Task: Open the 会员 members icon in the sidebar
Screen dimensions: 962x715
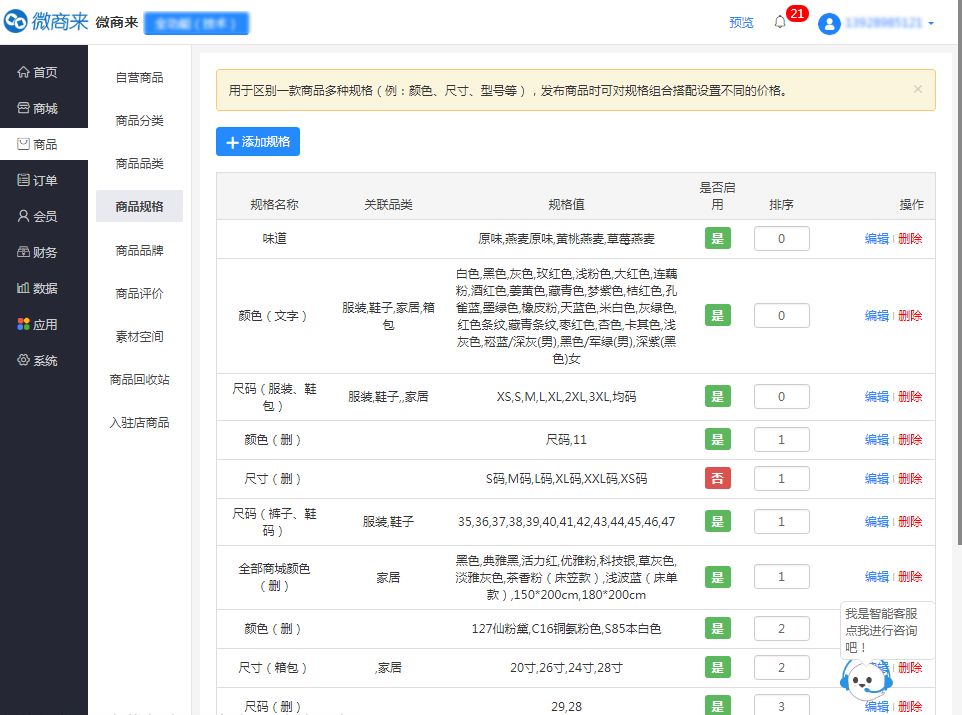Action: tap(23, 216)
